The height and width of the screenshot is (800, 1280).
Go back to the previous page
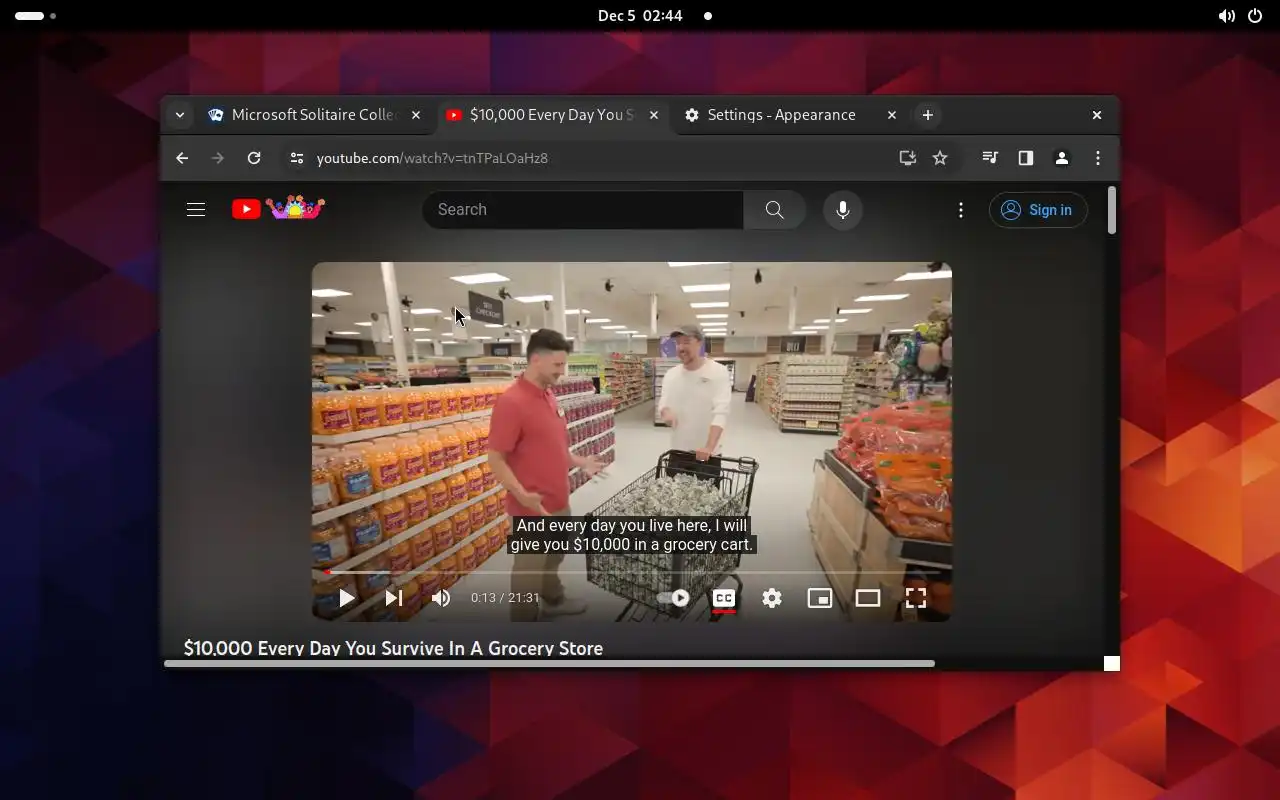[182, 158]
